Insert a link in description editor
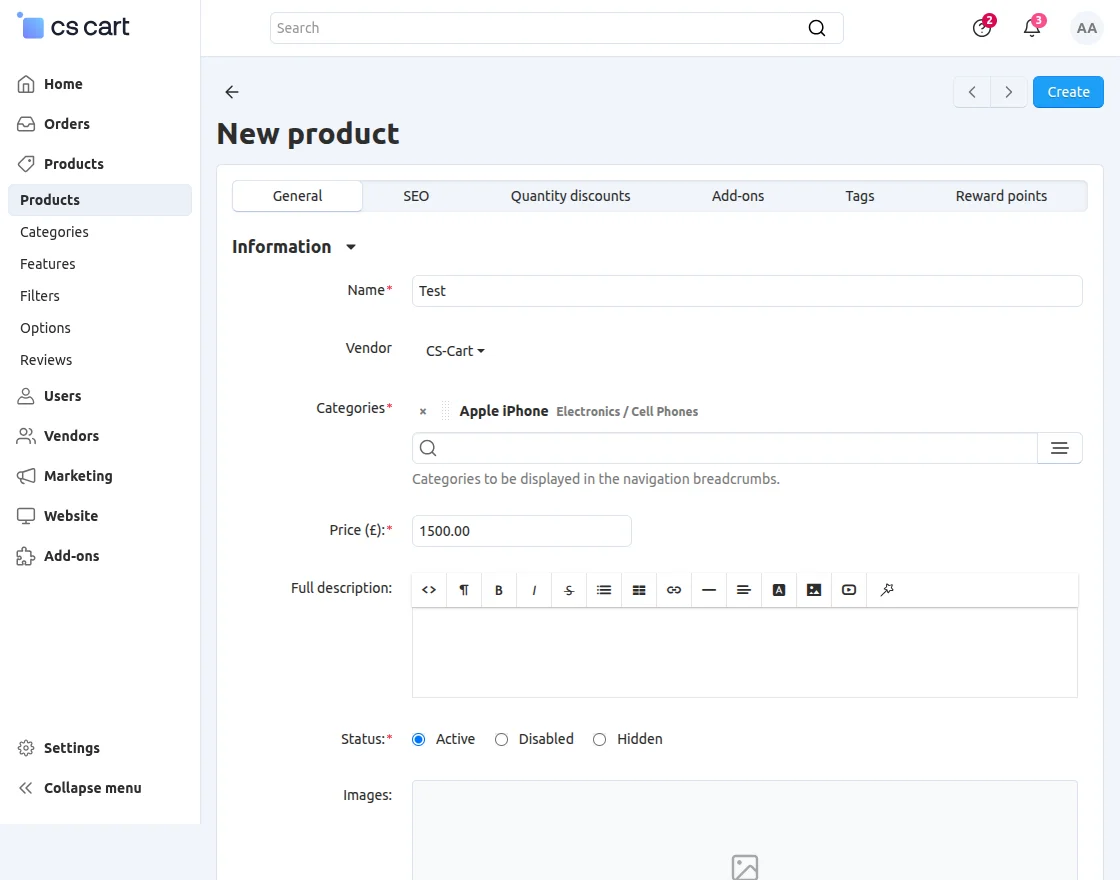 674,590
